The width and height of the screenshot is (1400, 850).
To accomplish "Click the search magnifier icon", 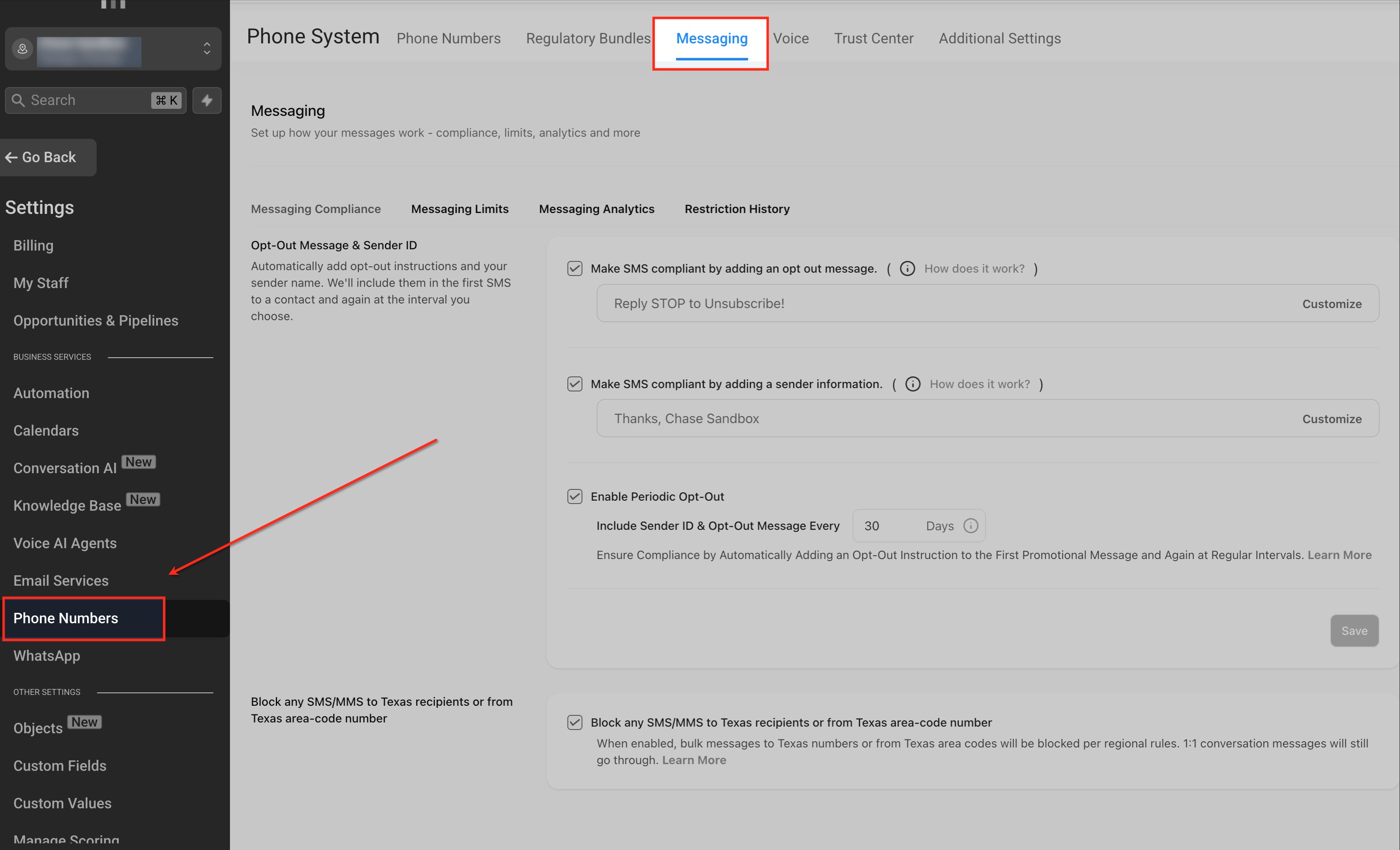I will (19, 100).
